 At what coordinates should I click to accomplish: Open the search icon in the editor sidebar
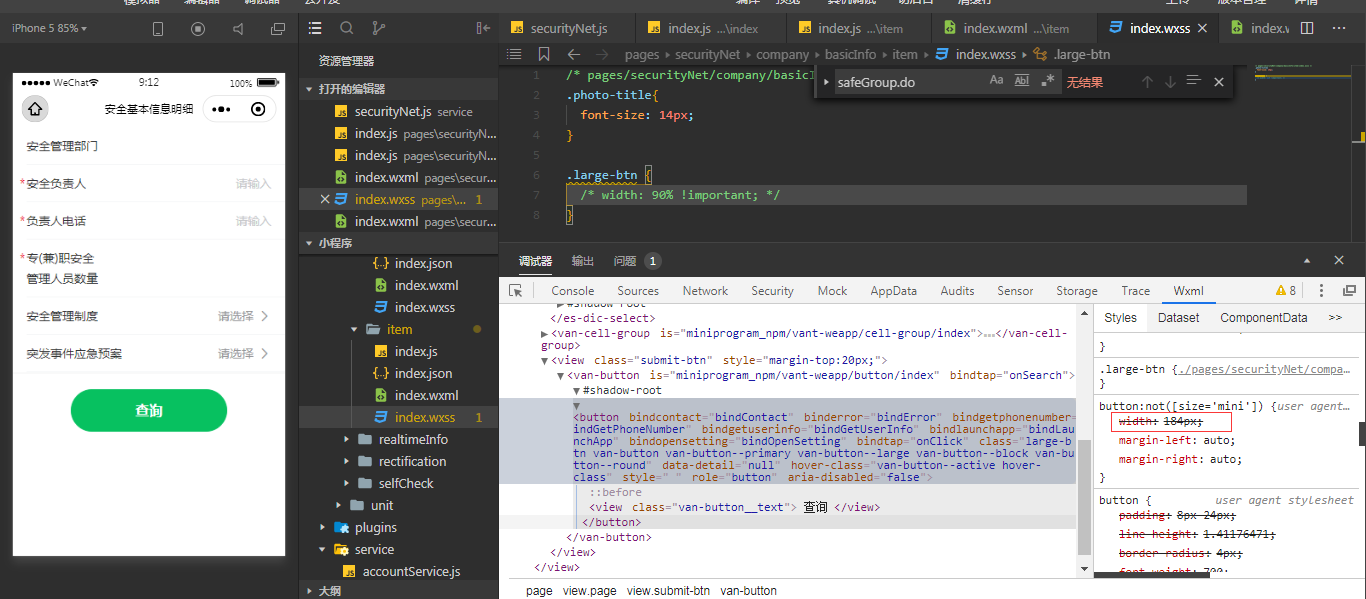tap(347, 28)
